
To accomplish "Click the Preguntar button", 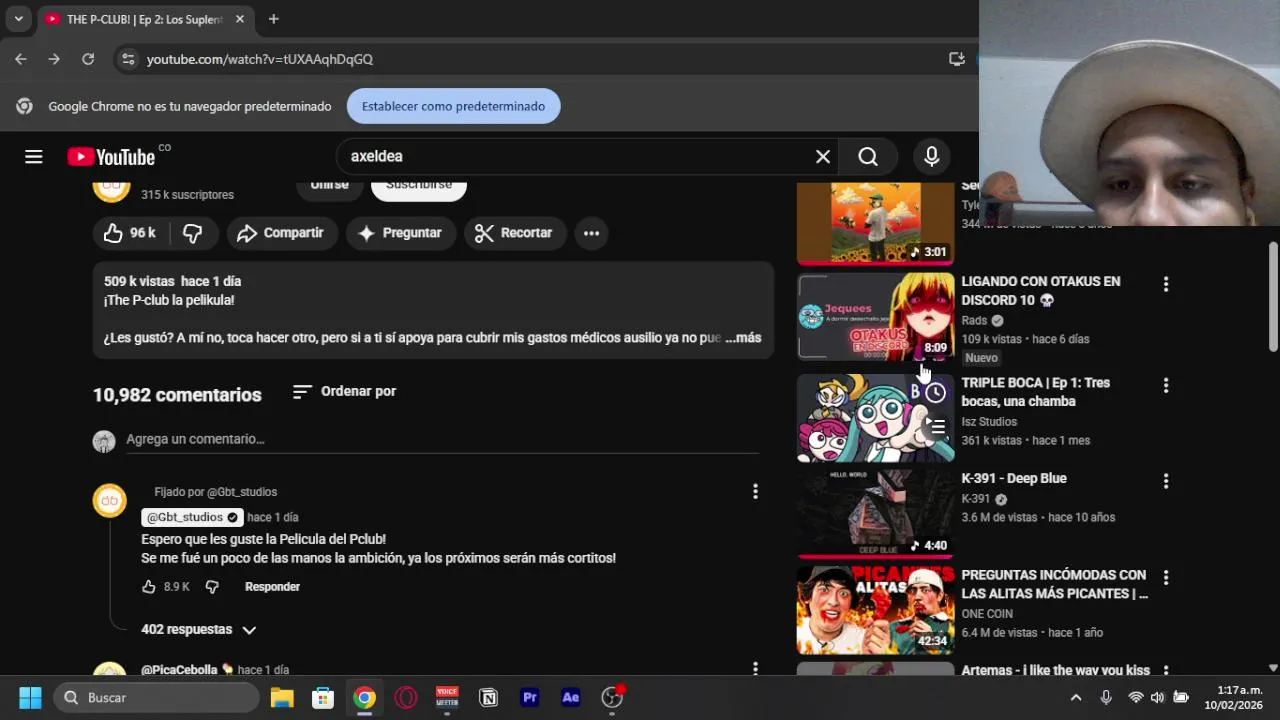I will (x=400, y=233).
